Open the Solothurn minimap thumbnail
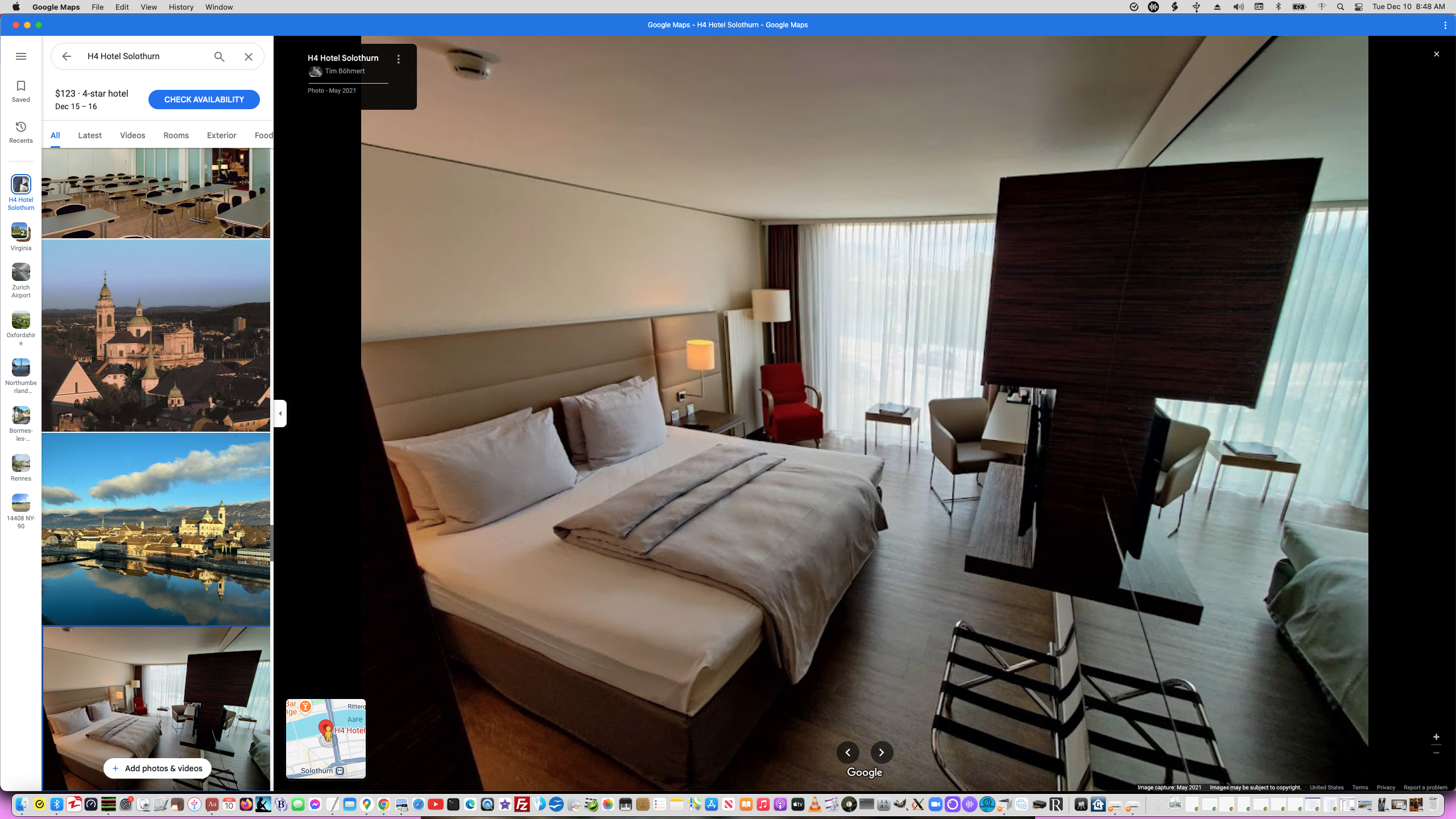The height and width of the screenshot is (819, 1456). 325,738
